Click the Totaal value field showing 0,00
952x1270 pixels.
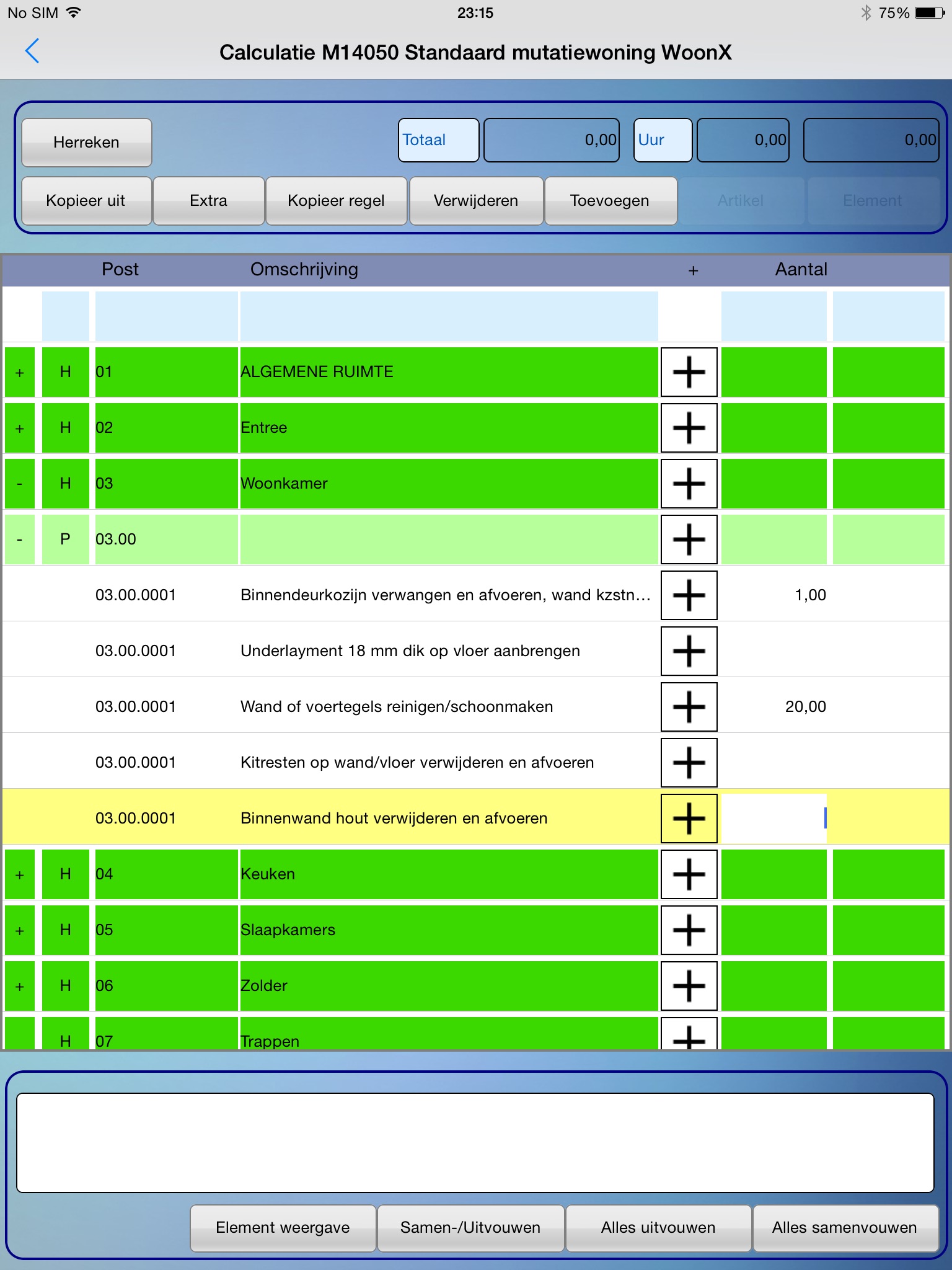[552, 140]
